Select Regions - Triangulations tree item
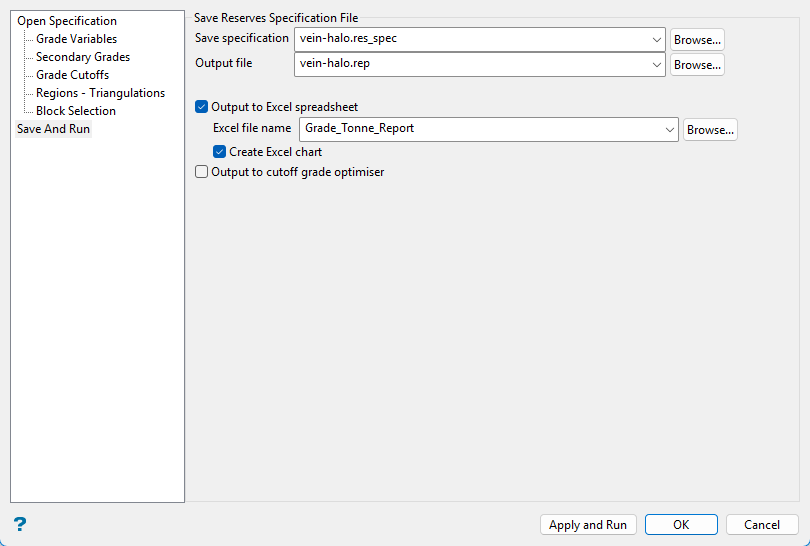 tap(100, 93)
